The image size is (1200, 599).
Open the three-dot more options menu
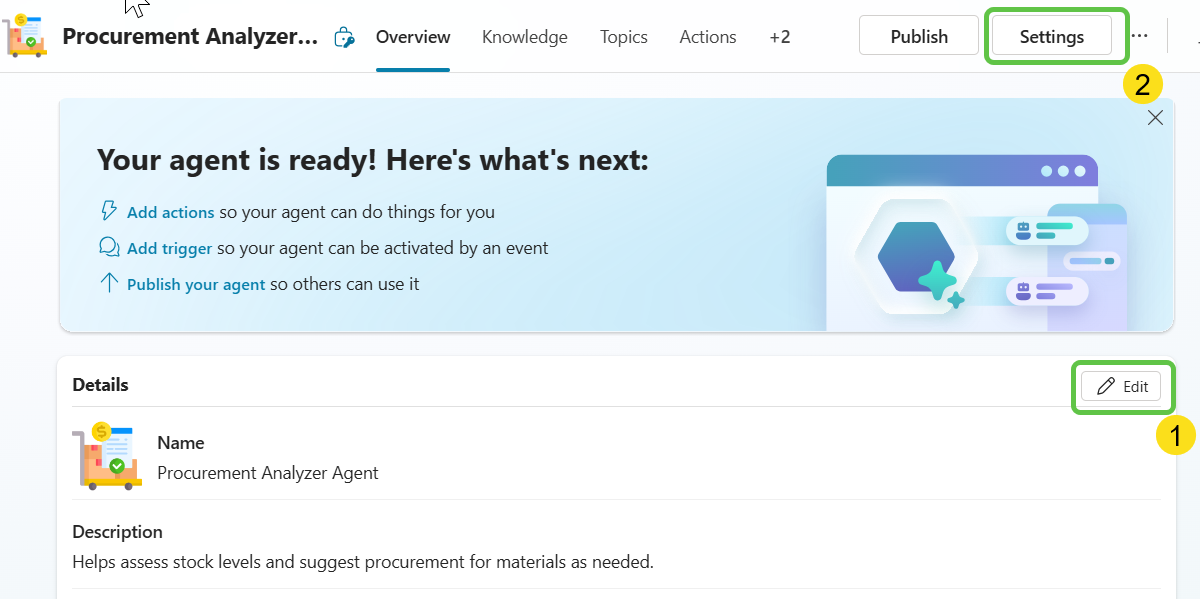[x=1139, y=36]
